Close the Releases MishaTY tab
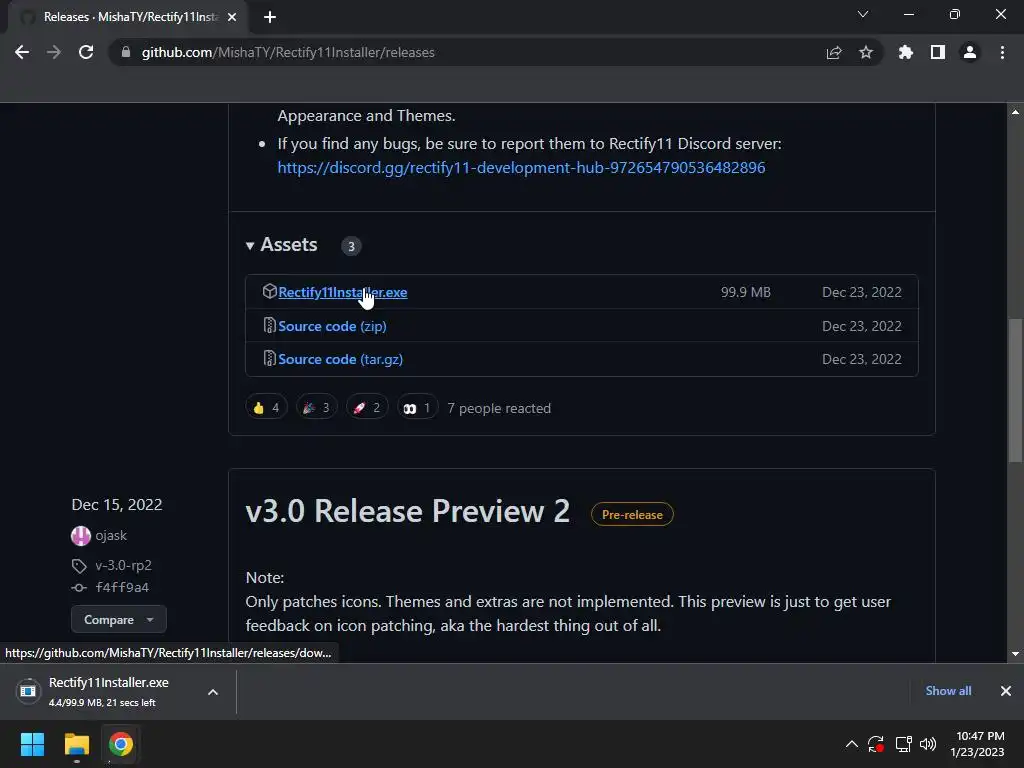Screen dimensions: 1024x768 click(x=232, y=17)
